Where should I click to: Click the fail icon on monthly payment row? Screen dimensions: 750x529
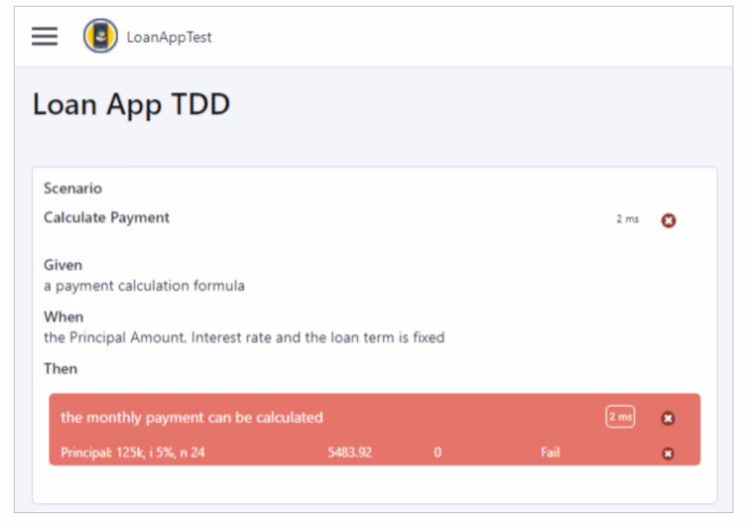[x=668, y=418]
